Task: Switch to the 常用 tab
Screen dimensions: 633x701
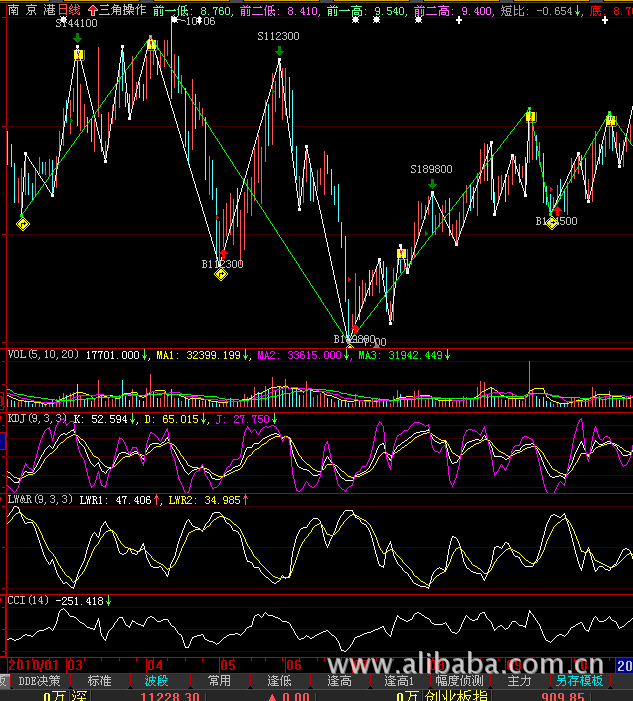Action: pos(219,681)
